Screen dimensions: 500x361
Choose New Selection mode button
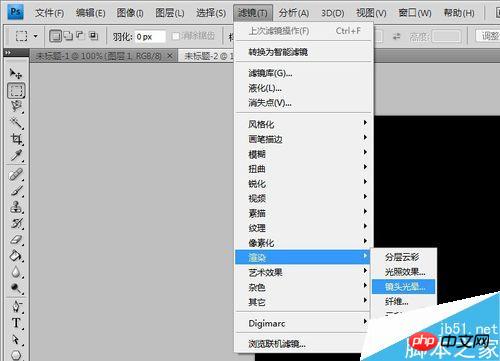coord(55,36)
